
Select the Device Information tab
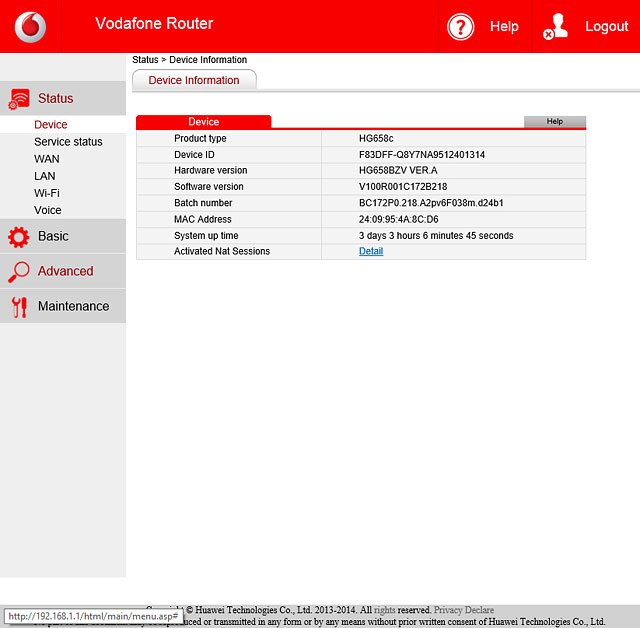coord(194,80)
